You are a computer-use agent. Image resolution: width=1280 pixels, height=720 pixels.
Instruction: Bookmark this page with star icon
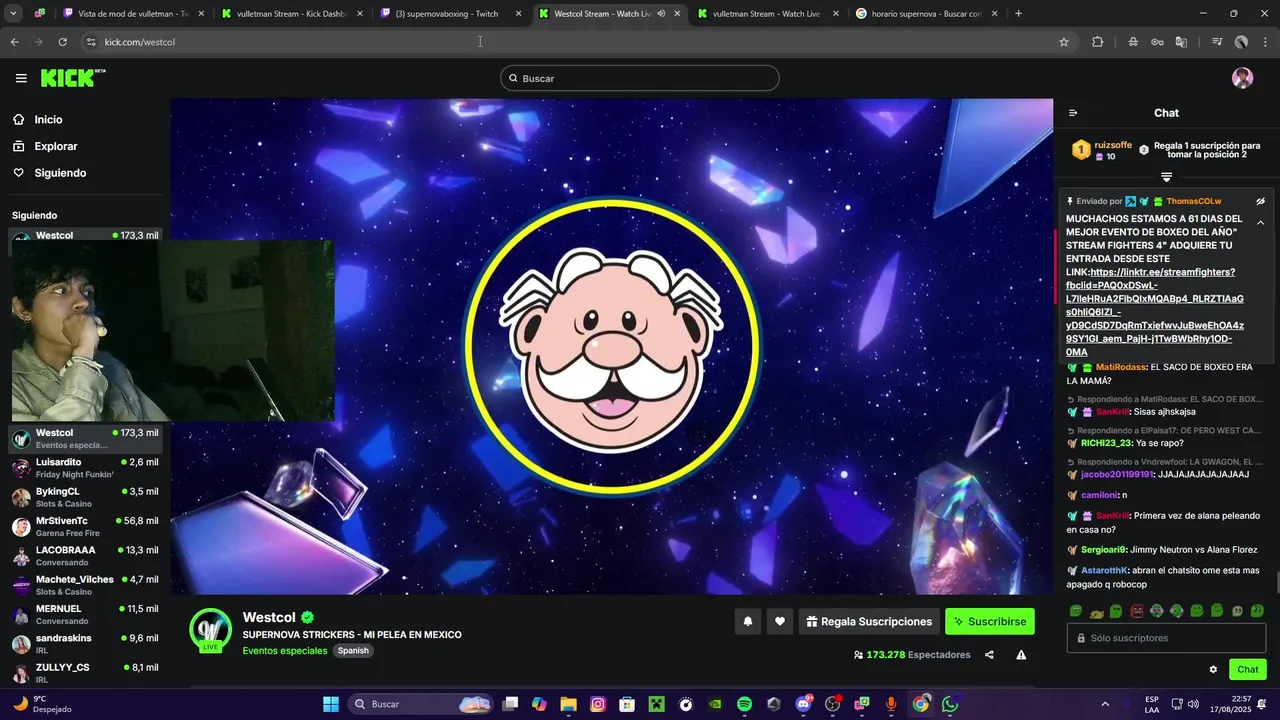pos(1064,42)
